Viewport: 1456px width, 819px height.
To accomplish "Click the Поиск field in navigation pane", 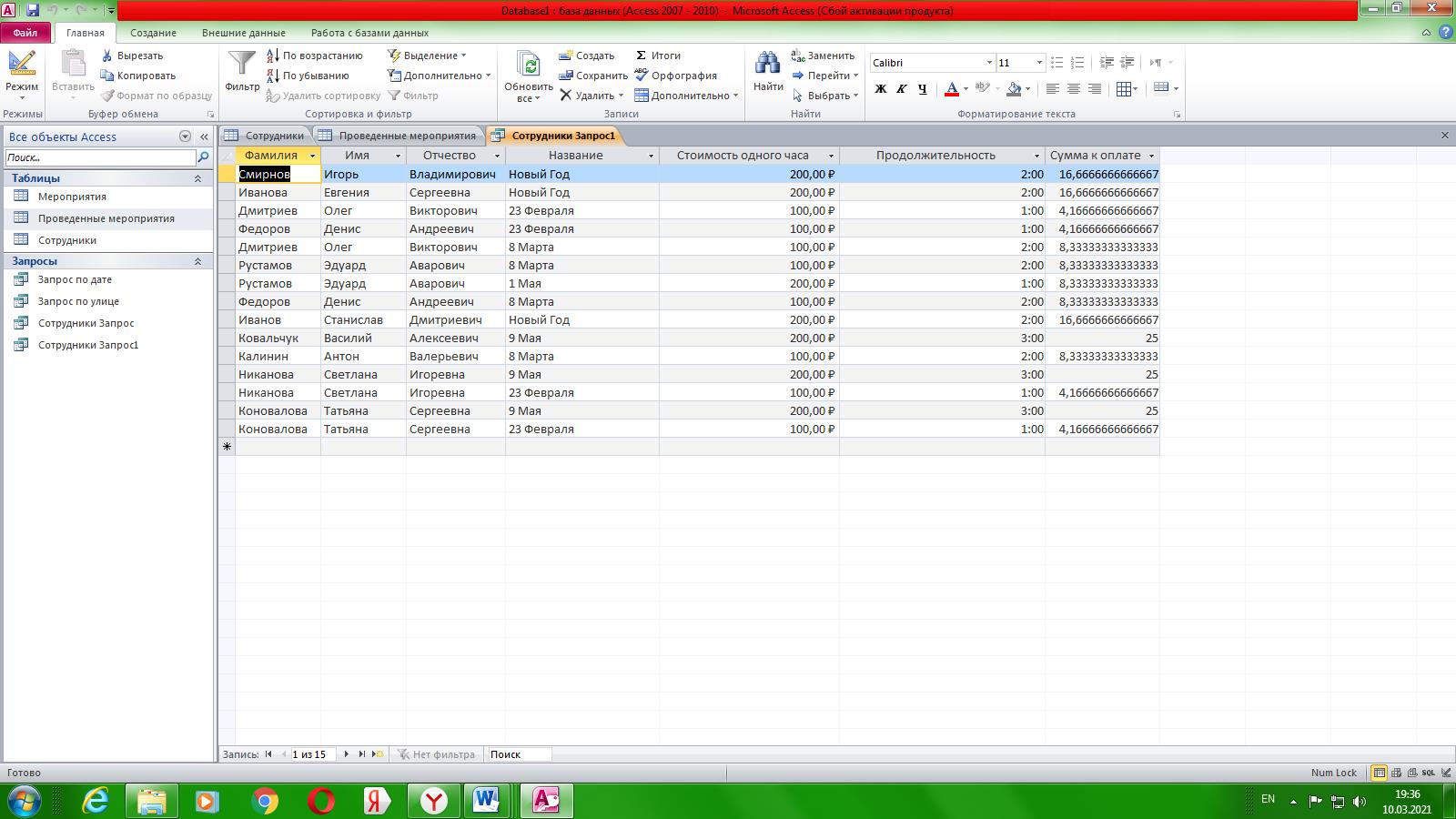I will pos(100,157).
